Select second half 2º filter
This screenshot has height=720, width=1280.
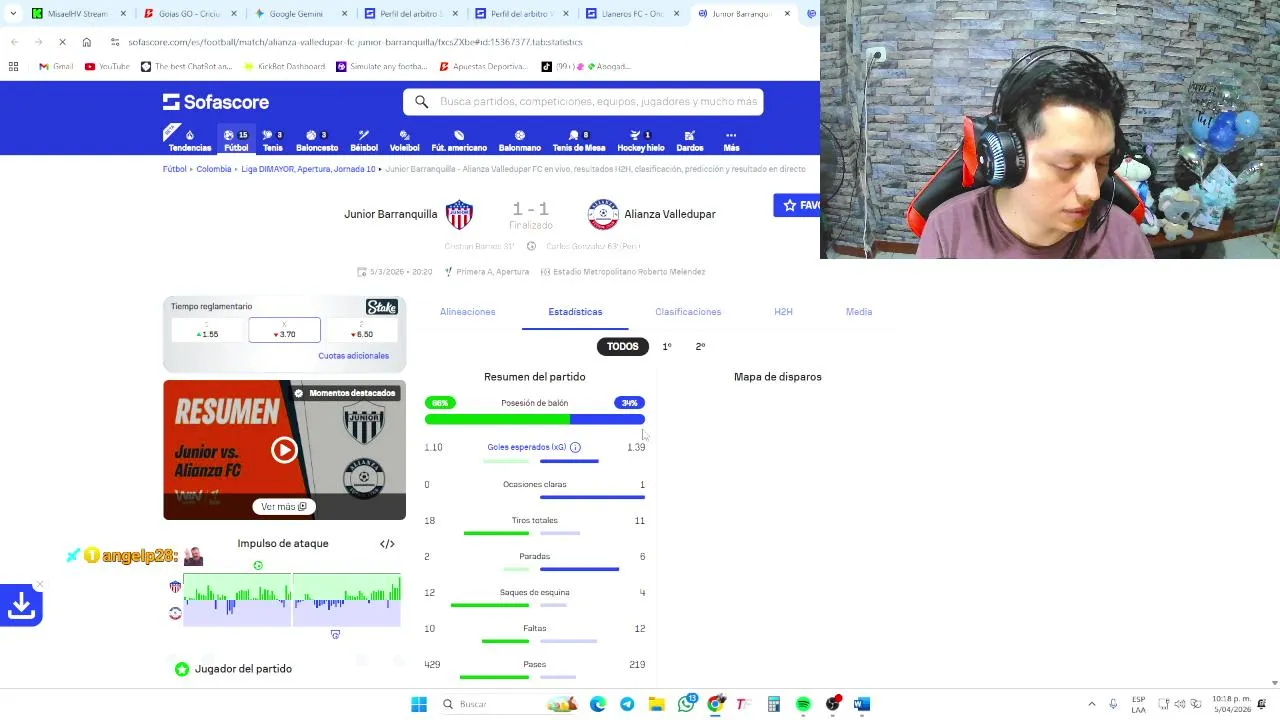pyautogui.click(x=700, y=346)
